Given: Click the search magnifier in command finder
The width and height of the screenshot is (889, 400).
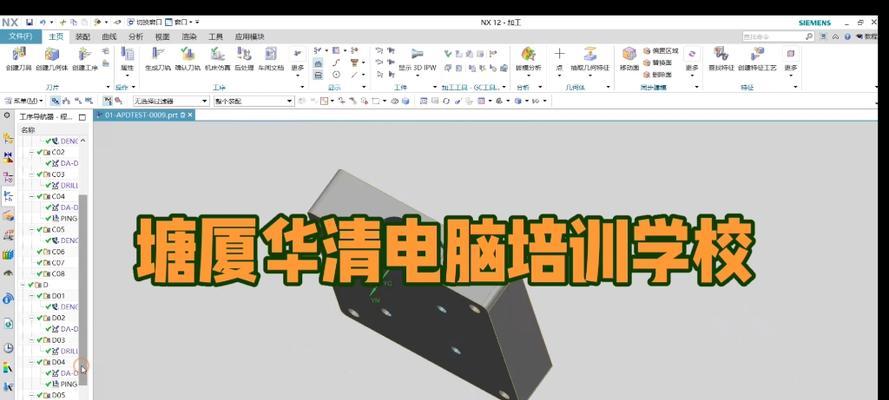Looking at the screenshot, I should (x=809, y=36).
